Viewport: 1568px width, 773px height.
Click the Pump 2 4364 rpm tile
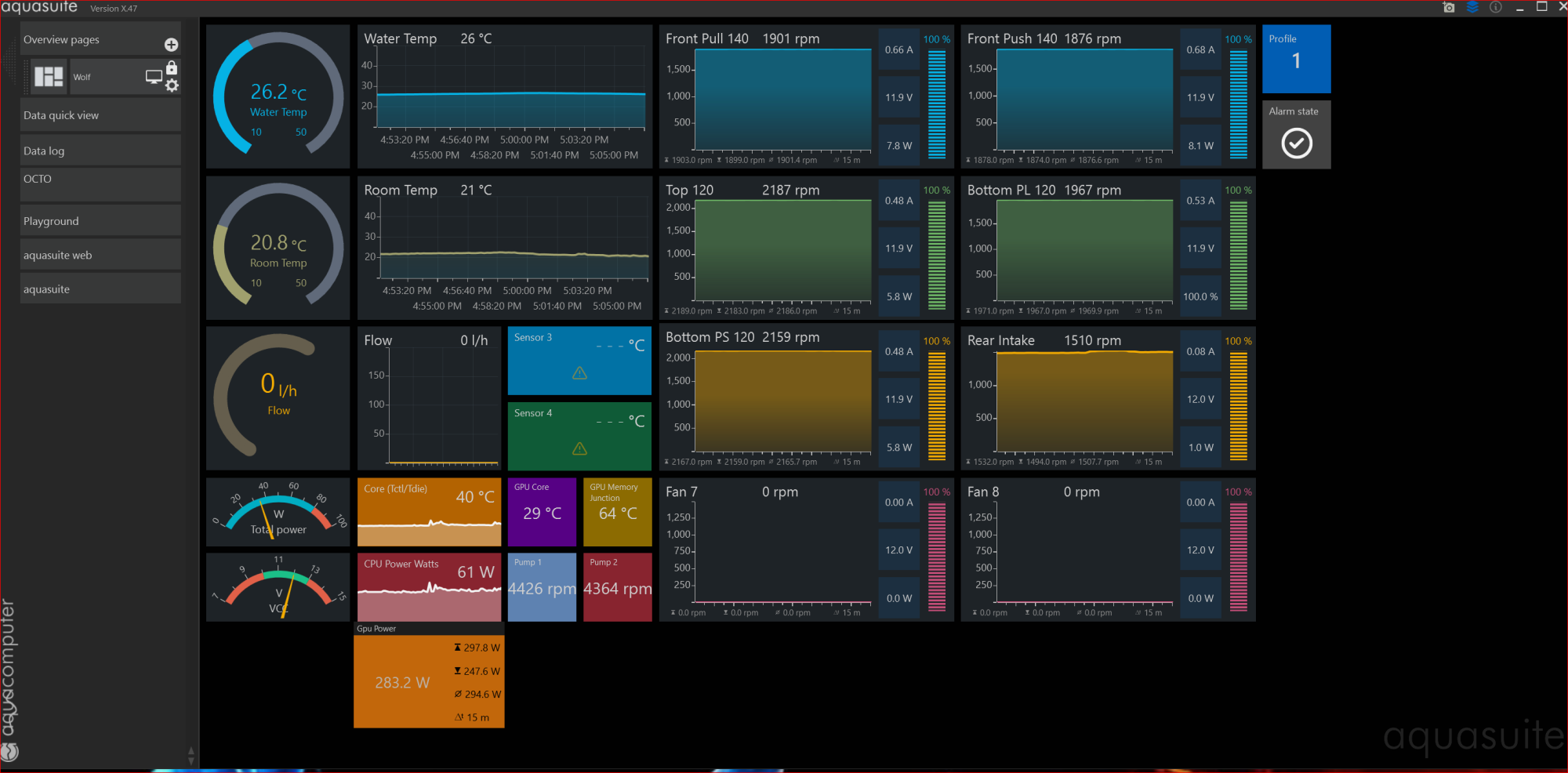tap(618, 587)
